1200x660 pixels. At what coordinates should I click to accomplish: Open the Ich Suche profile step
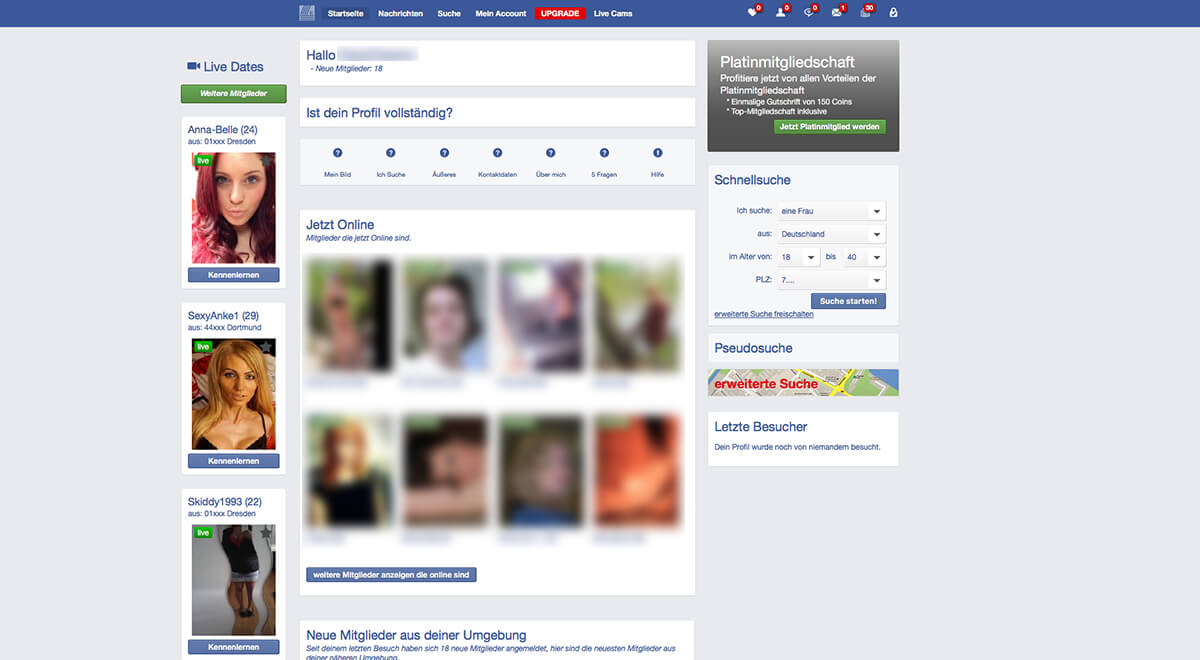(390, 174)
